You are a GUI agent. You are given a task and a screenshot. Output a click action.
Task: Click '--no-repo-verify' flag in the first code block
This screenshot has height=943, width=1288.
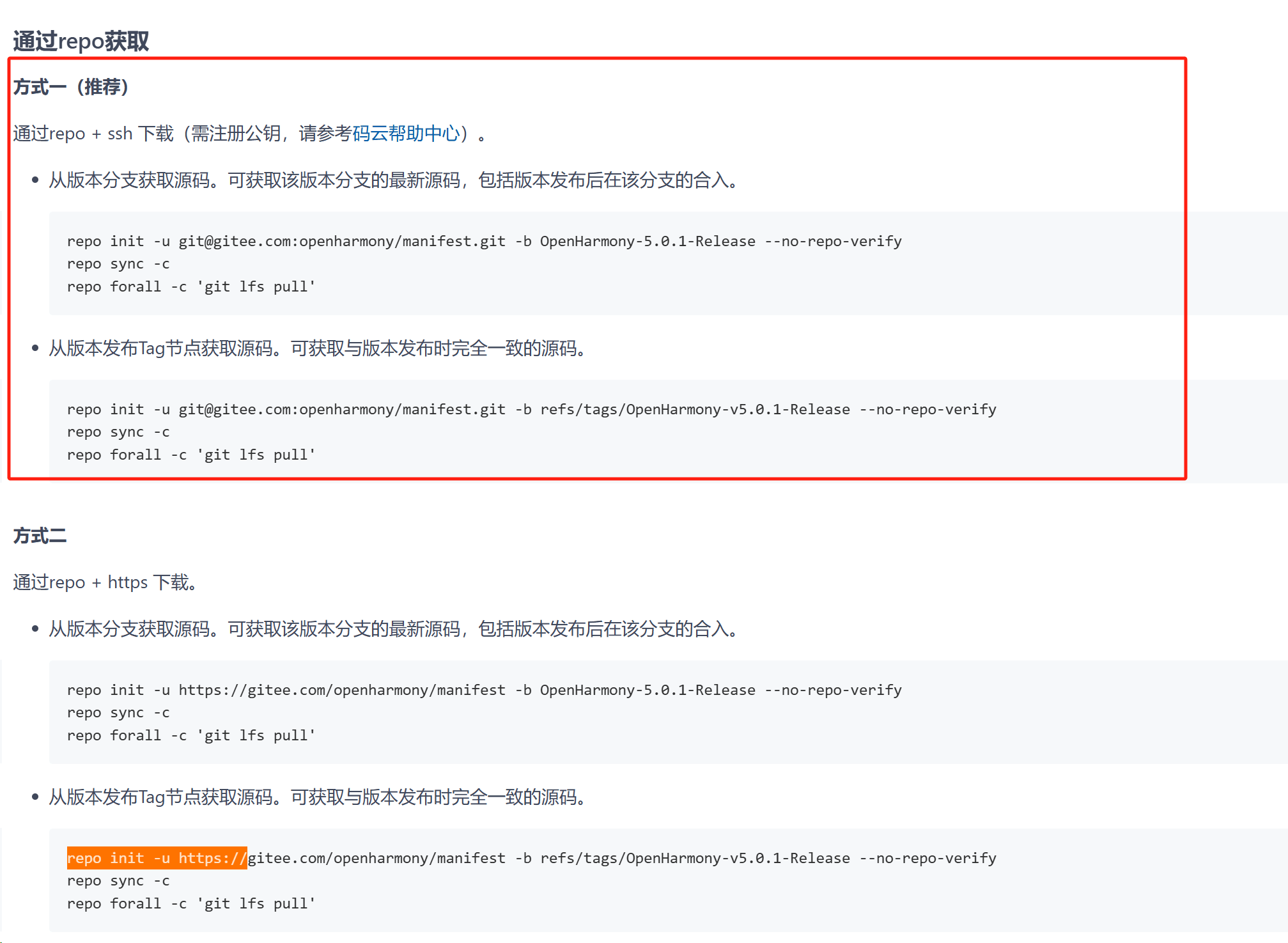pyautogui.click(x=833, y=242)
